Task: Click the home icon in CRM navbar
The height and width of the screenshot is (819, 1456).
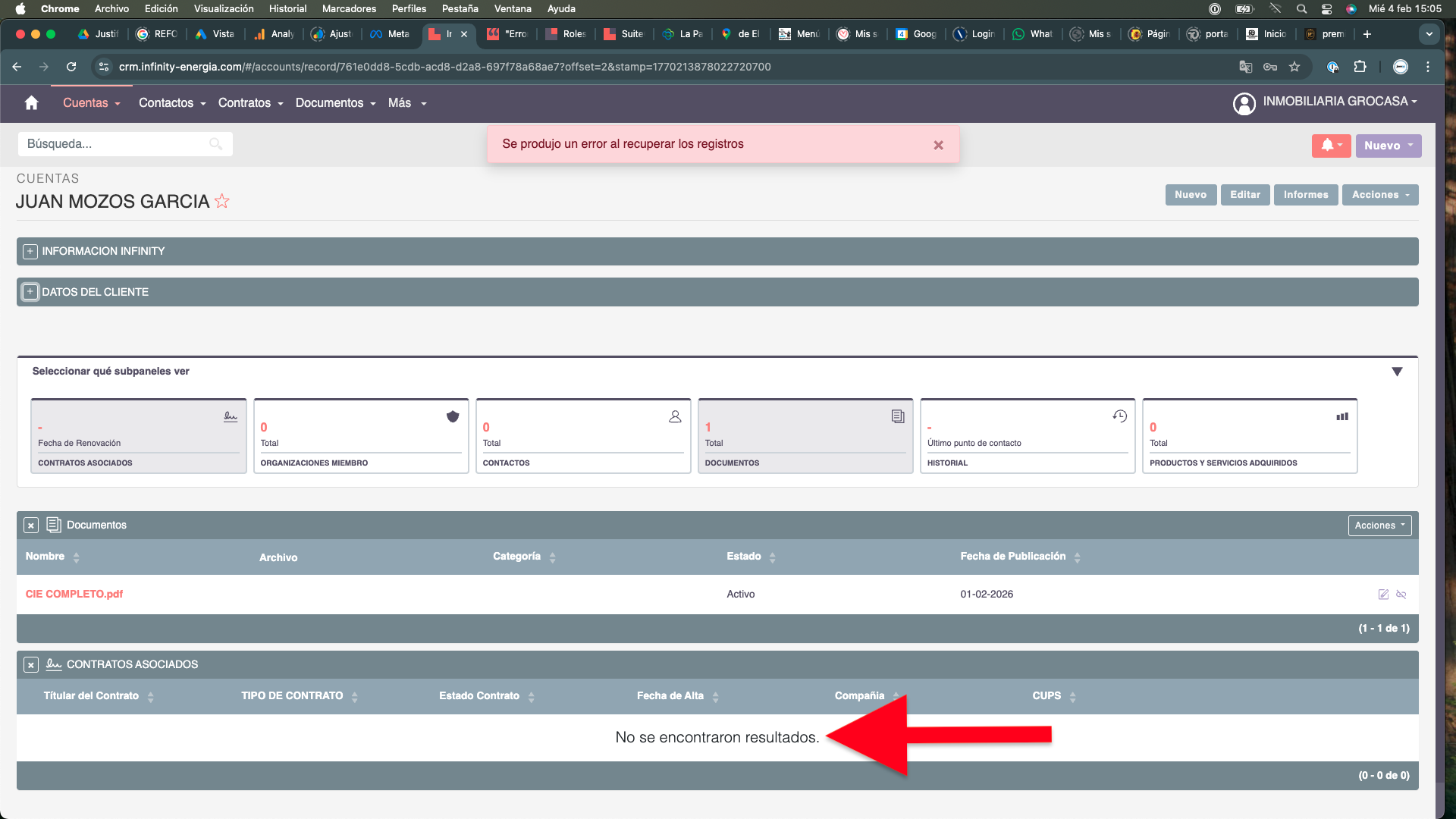Action: pos(31,103)
